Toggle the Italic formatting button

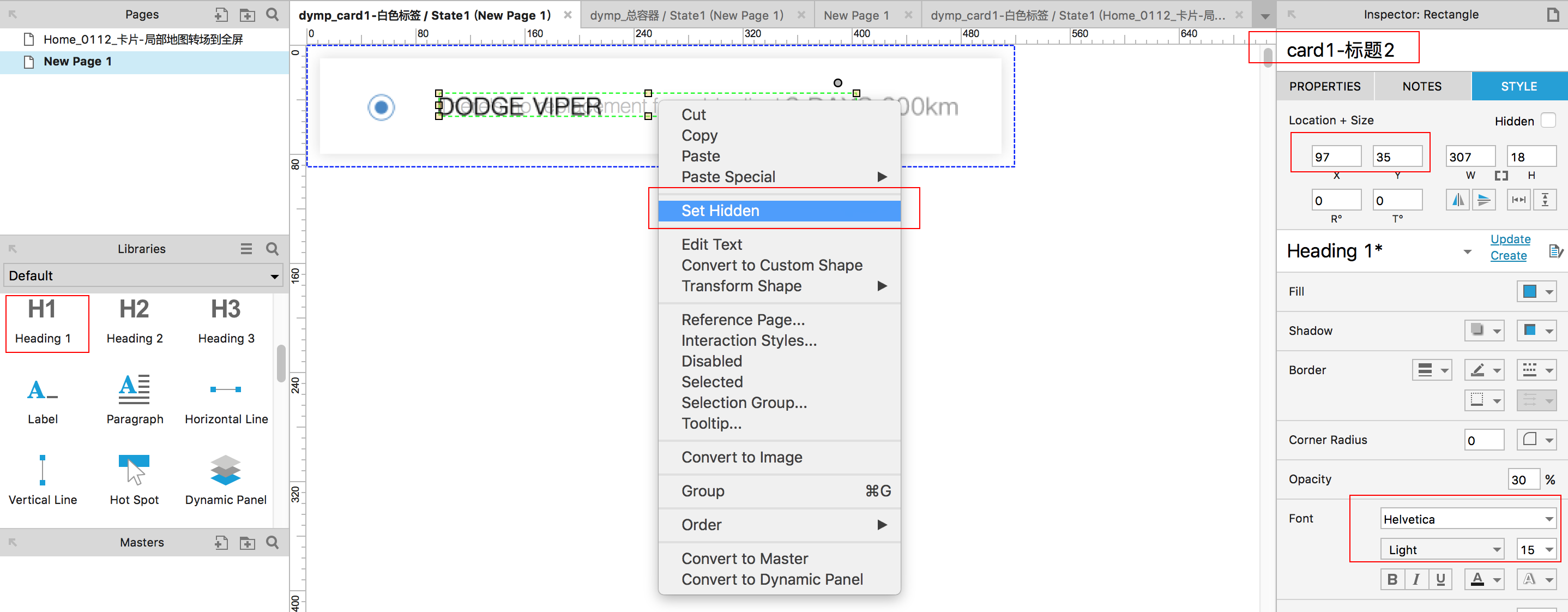click(1416, 579)
